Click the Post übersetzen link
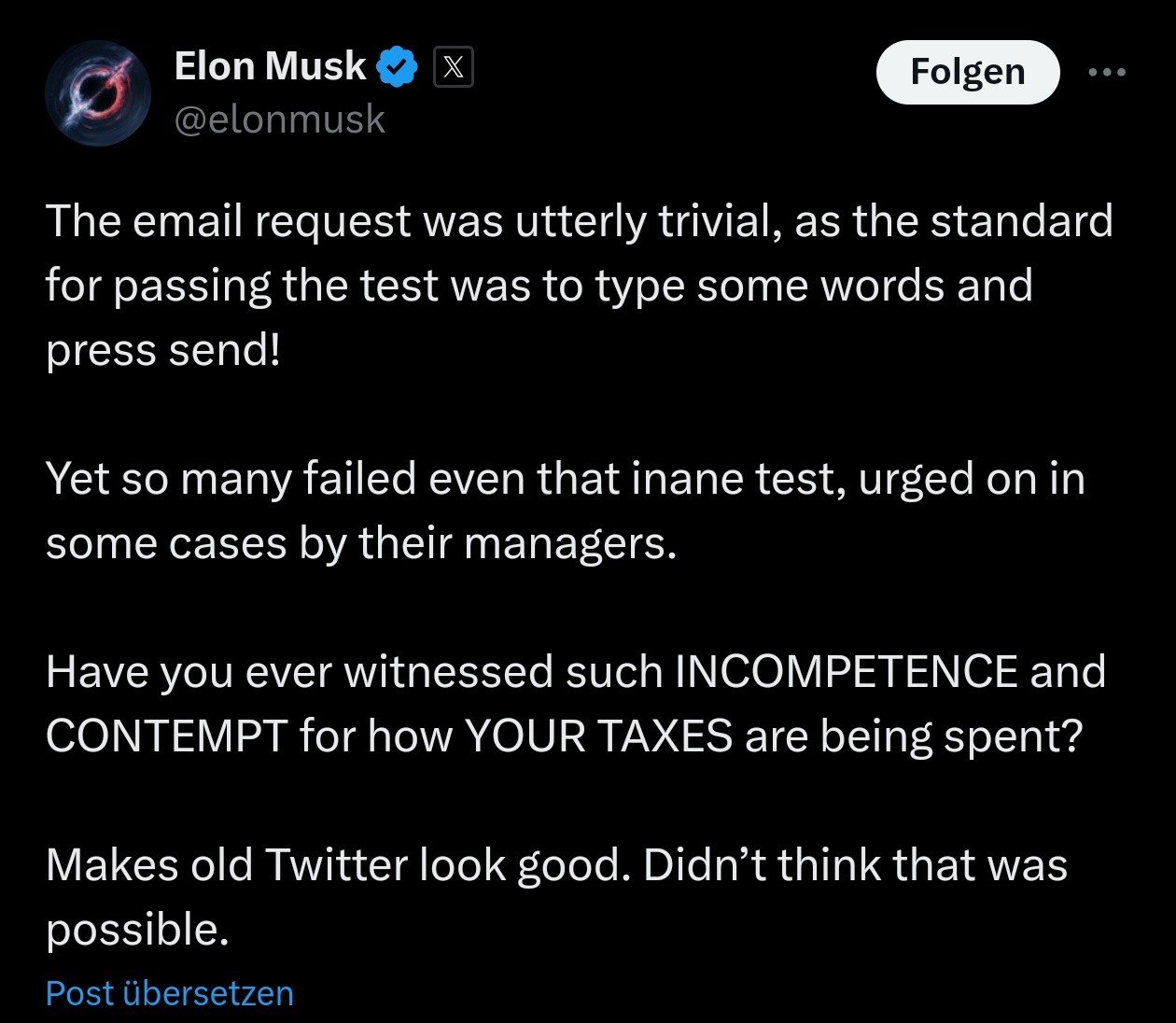Screen dimensions: 1176x1023 click(x=169, y=994)
